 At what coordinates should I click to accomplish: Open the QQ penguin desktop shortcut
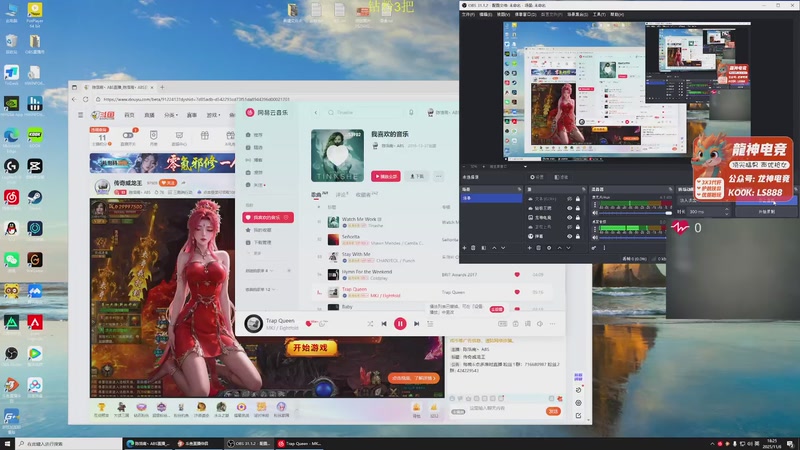click(x=11, y=229)
